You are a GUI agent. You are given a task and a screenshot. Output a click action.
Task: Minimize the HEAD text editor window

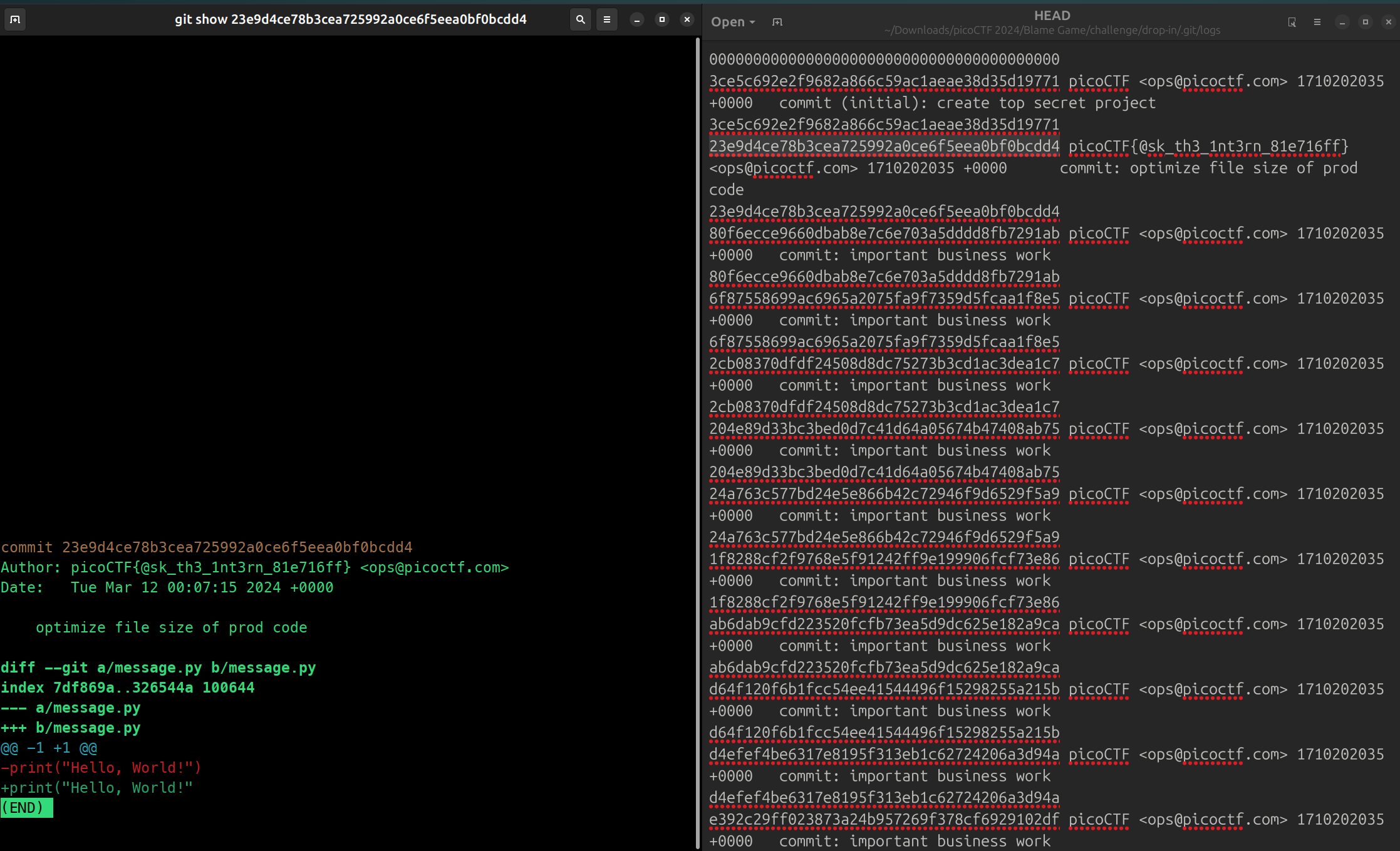tap(1342, 22)
